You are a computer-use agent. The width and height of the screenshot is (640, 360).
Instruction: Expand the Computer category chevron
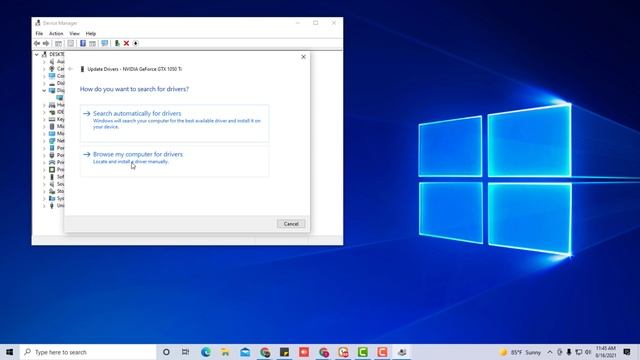[x=44, y=76]
